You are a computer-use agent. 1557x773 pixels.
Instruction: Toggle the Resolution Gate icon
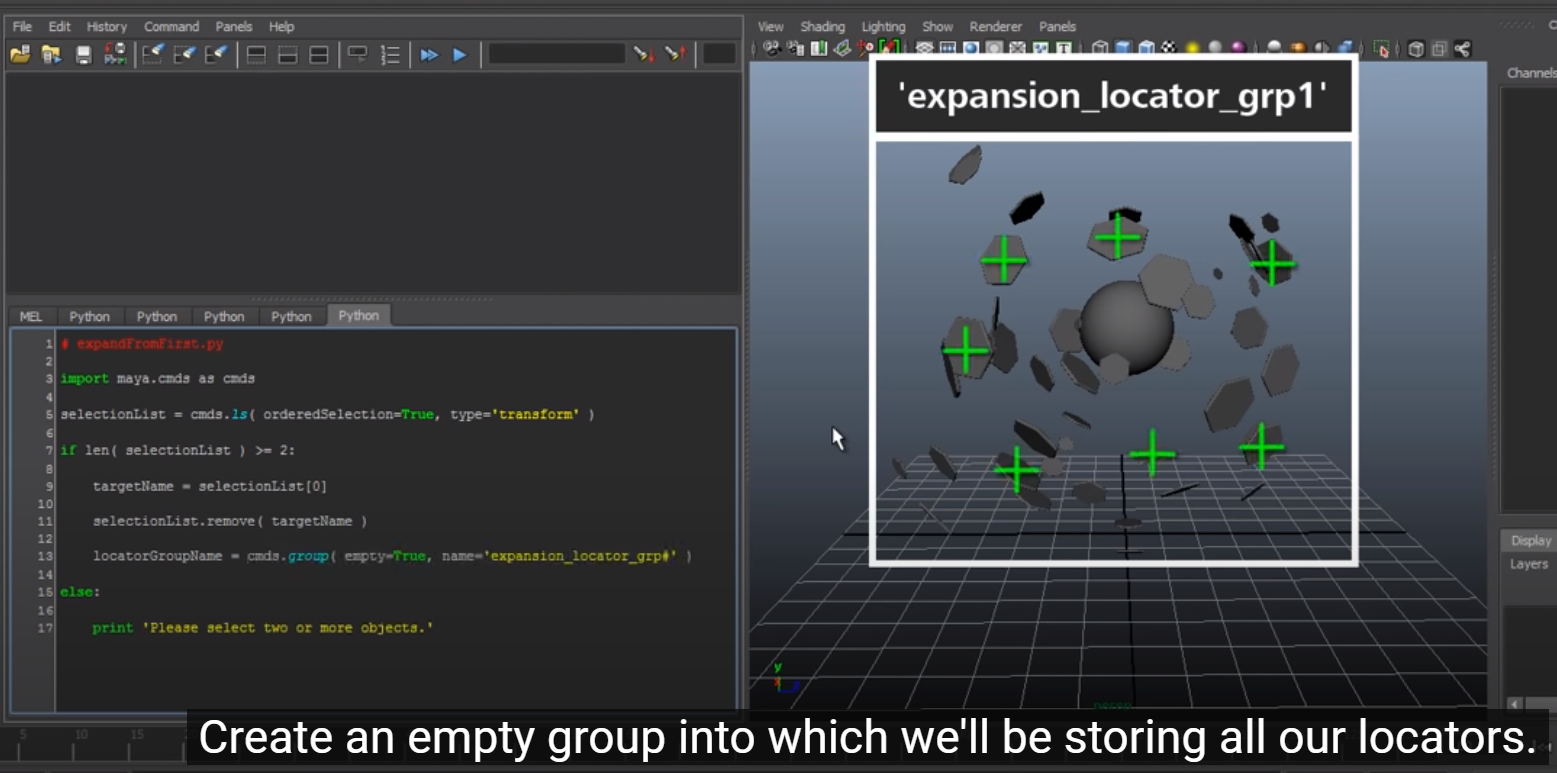970,48
